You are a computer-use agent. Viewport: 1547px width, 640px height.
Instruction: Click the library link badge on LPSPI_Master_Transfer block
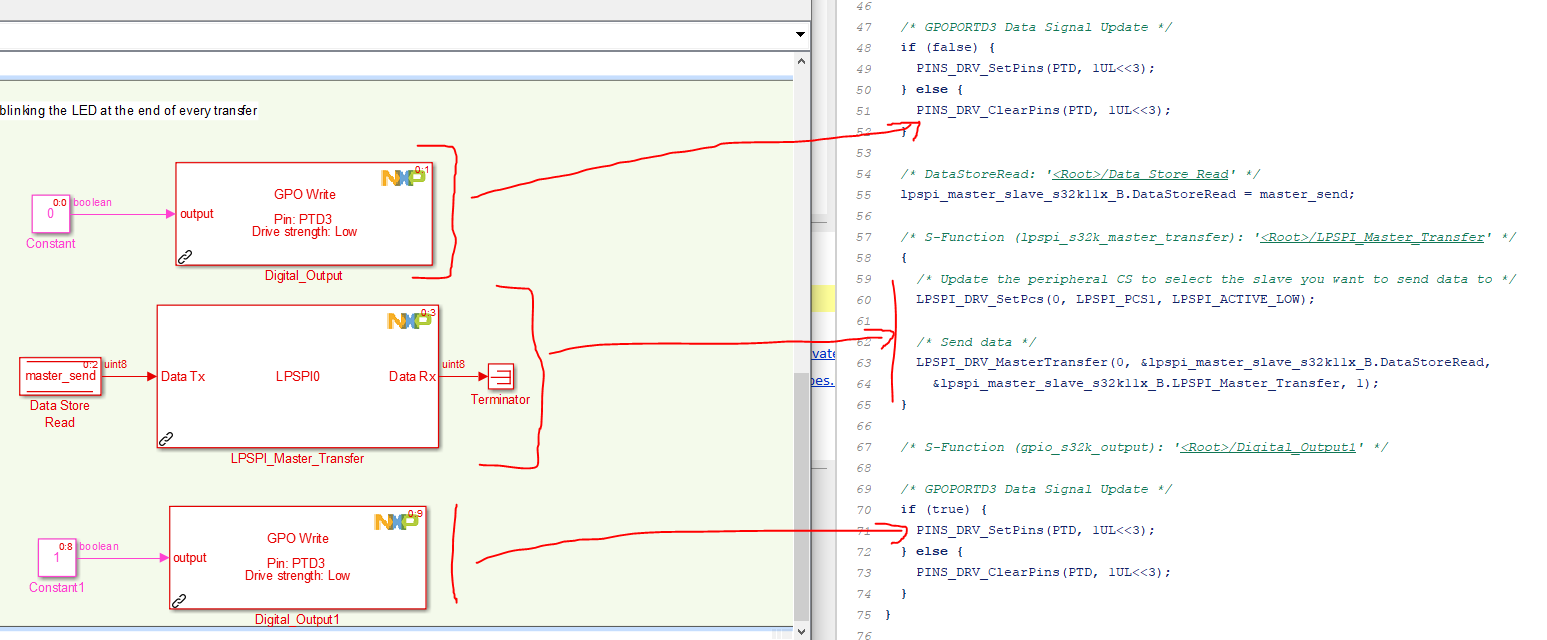[167, 437]
